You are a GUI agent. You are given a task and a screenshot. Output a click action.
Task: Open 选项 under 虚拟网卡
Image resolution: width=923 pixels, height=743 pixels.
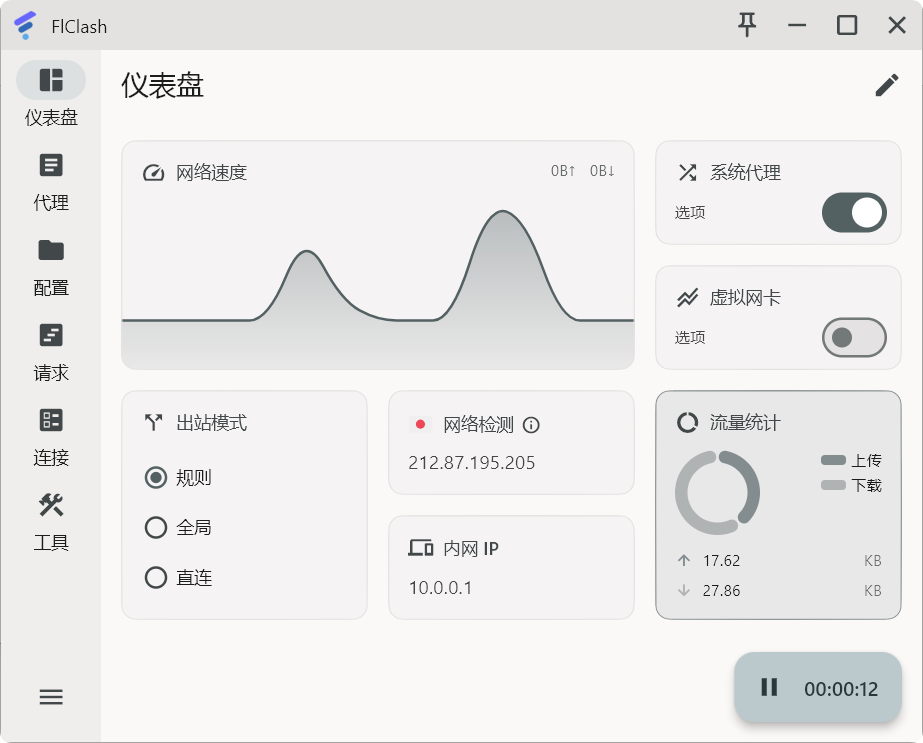click(x=689, y=338)
